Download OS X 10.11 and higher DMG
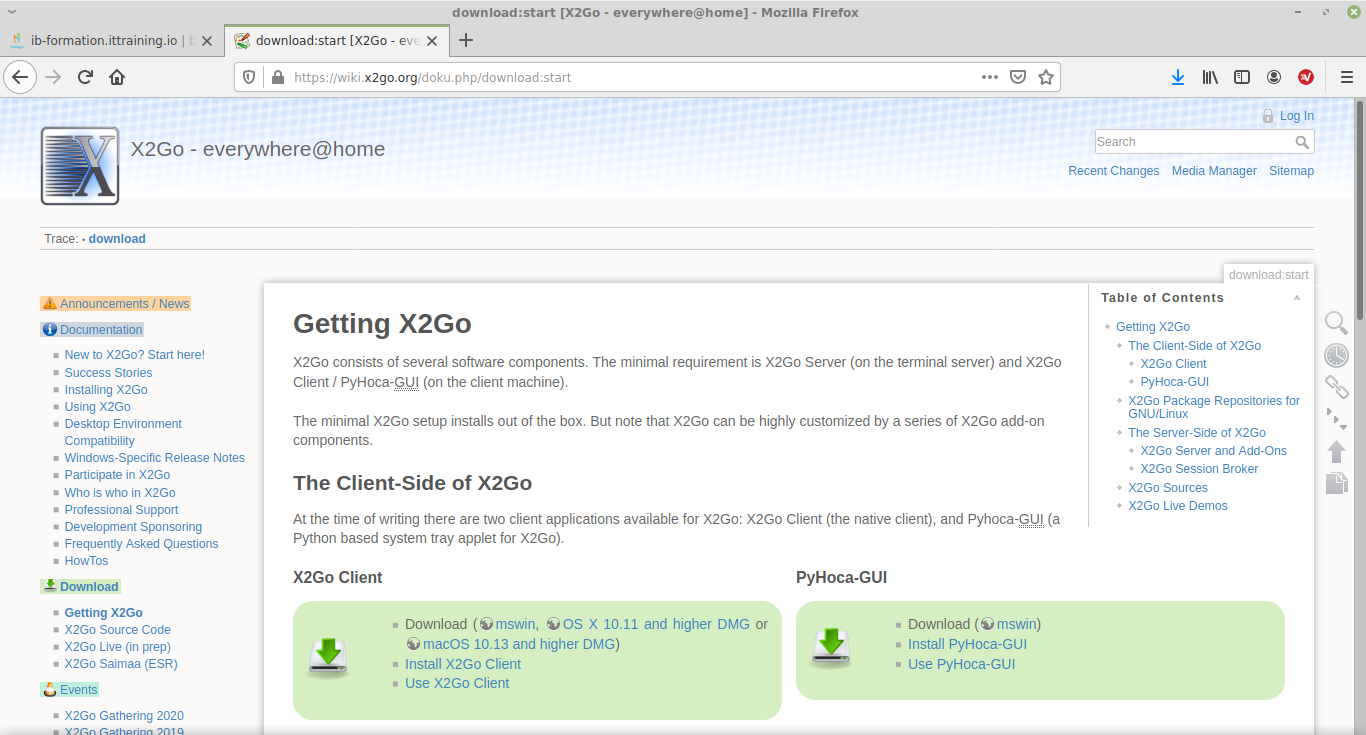 coord(656,624)
